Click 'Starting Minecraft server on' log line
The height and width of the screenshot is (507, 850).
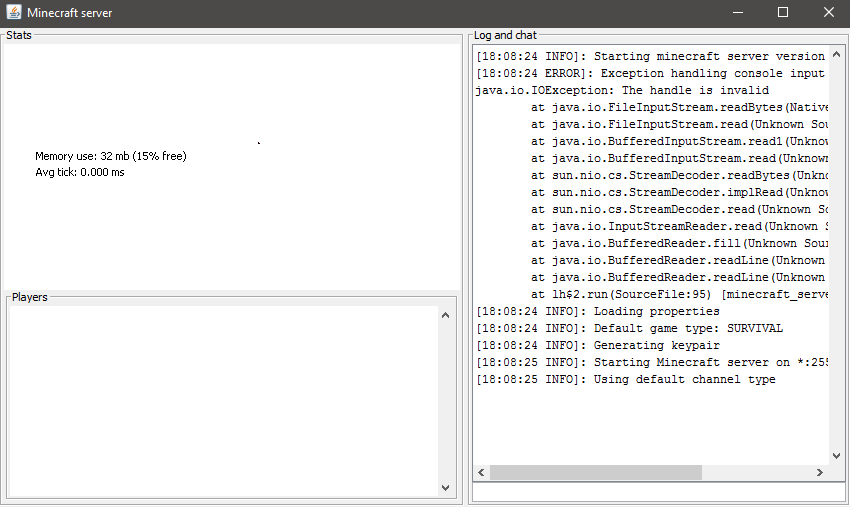click(652, 362)
